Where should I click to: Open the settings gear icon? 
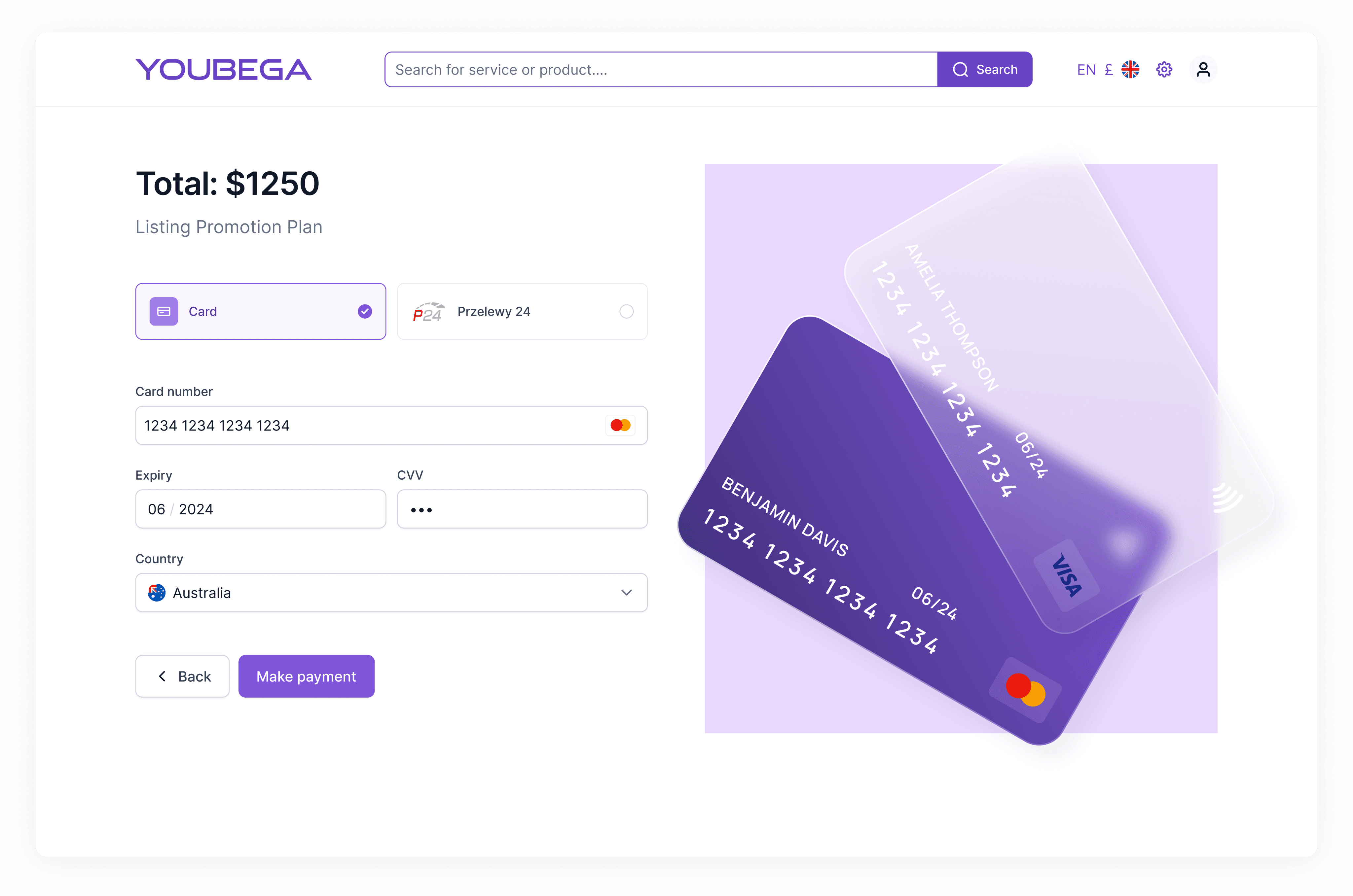(x=1164, y=70)
